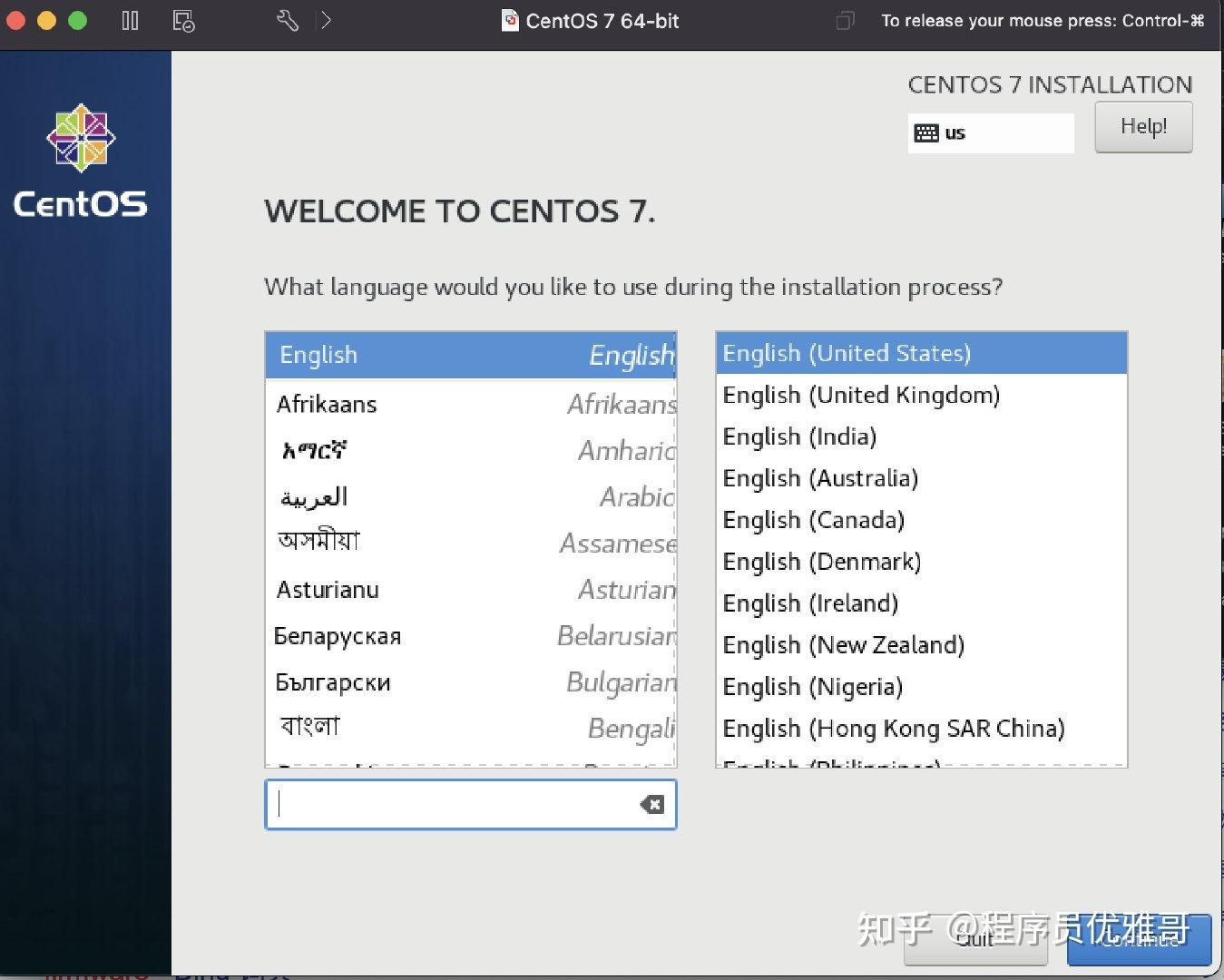Enter full screen using the arrow icon

tap(325, 20)
